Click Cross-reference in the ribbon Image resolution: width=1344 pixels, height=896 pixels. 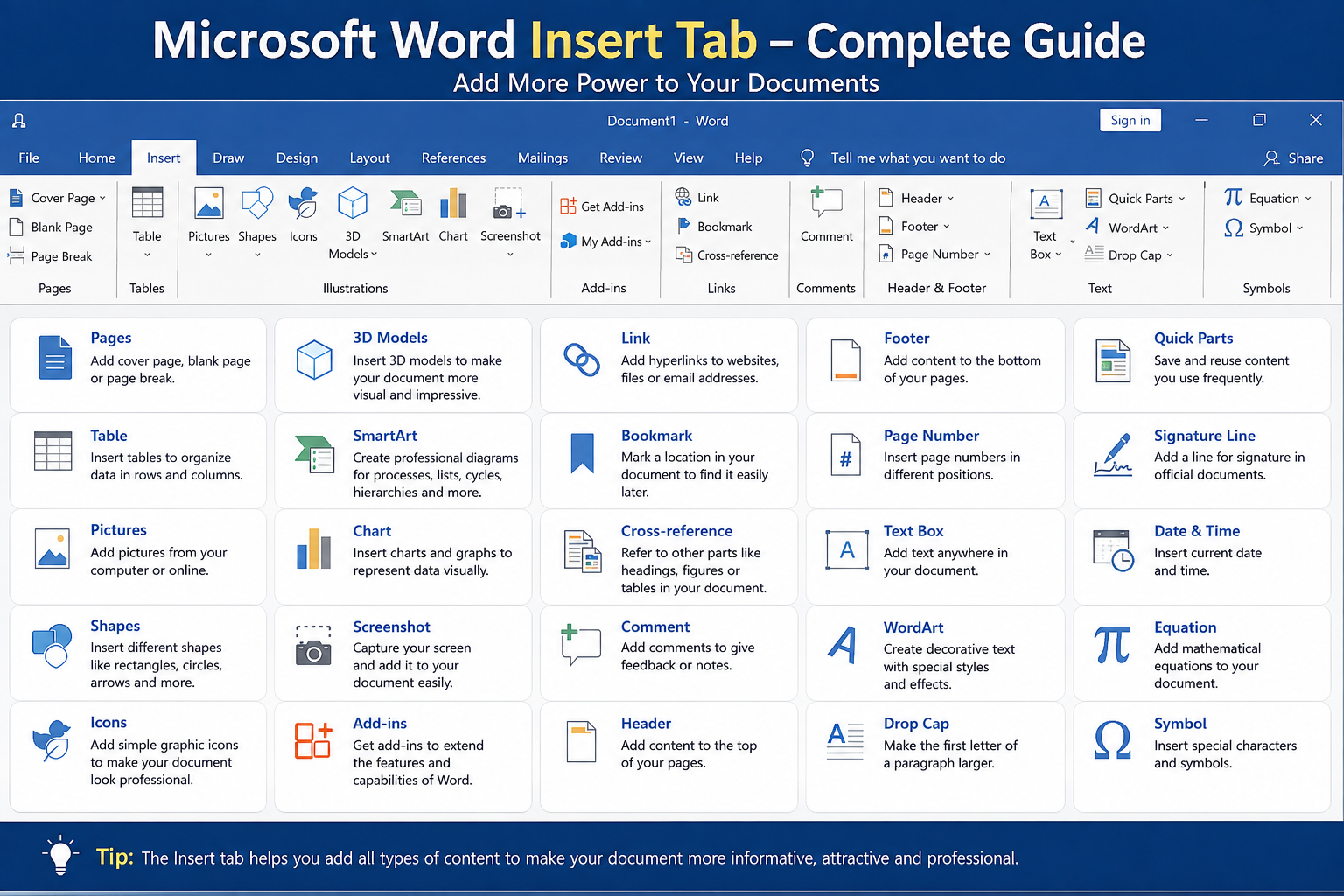click(x=727, y=255)
